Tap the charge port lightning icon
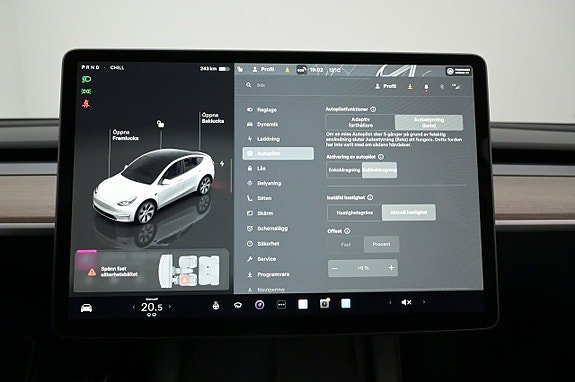 pos(222,164)
